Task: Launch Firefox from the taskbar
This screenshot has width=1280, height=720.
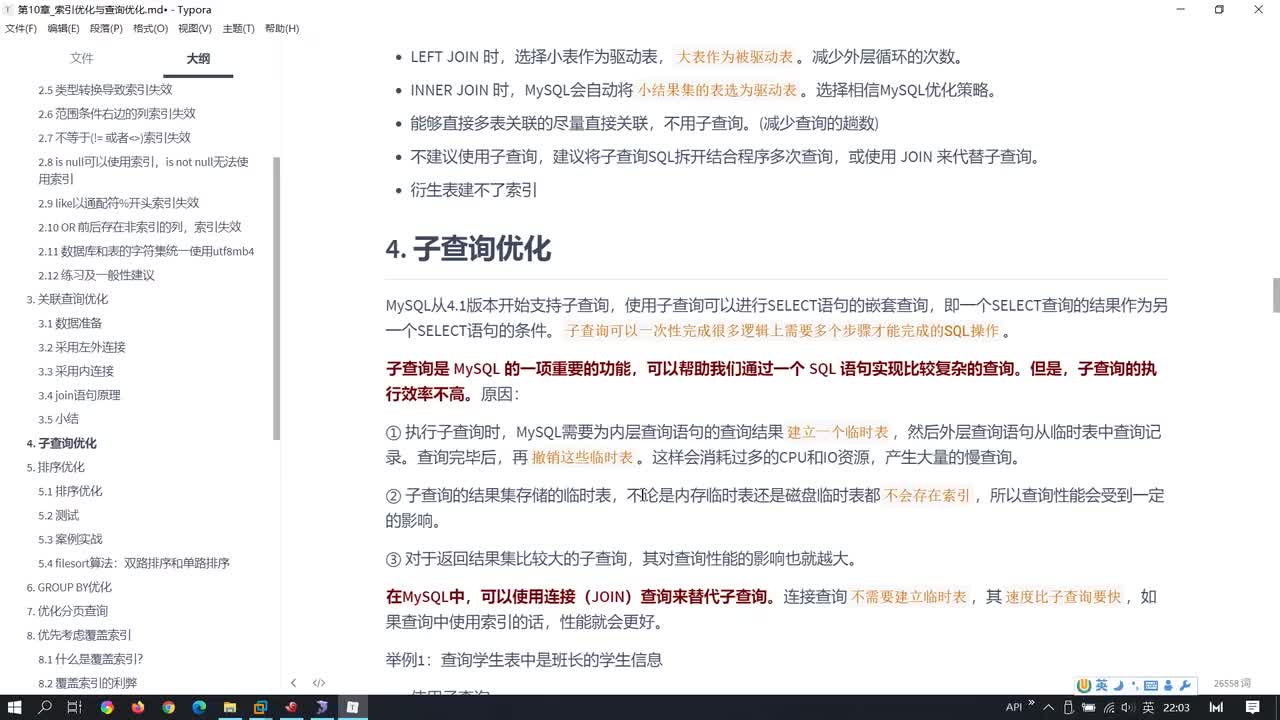Action: (x=137, y=707)
